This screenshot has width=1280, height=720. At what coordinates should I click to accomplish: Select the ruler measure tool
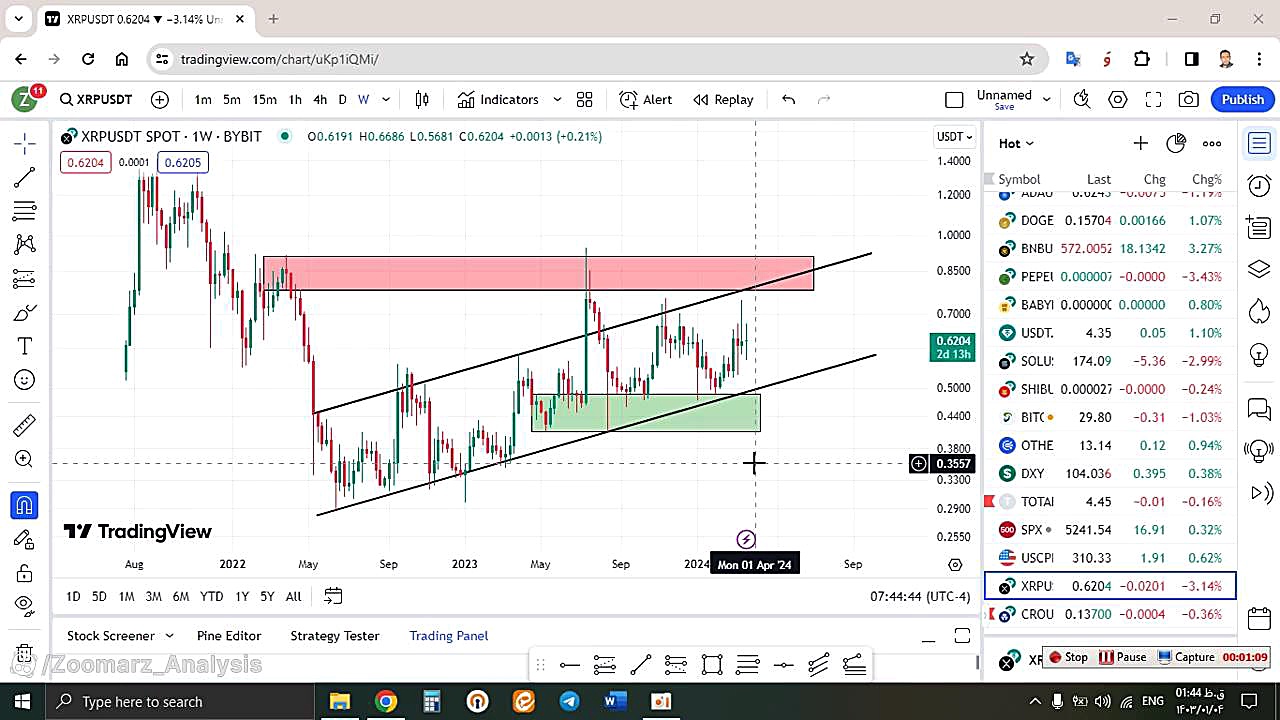pos(25,425)
